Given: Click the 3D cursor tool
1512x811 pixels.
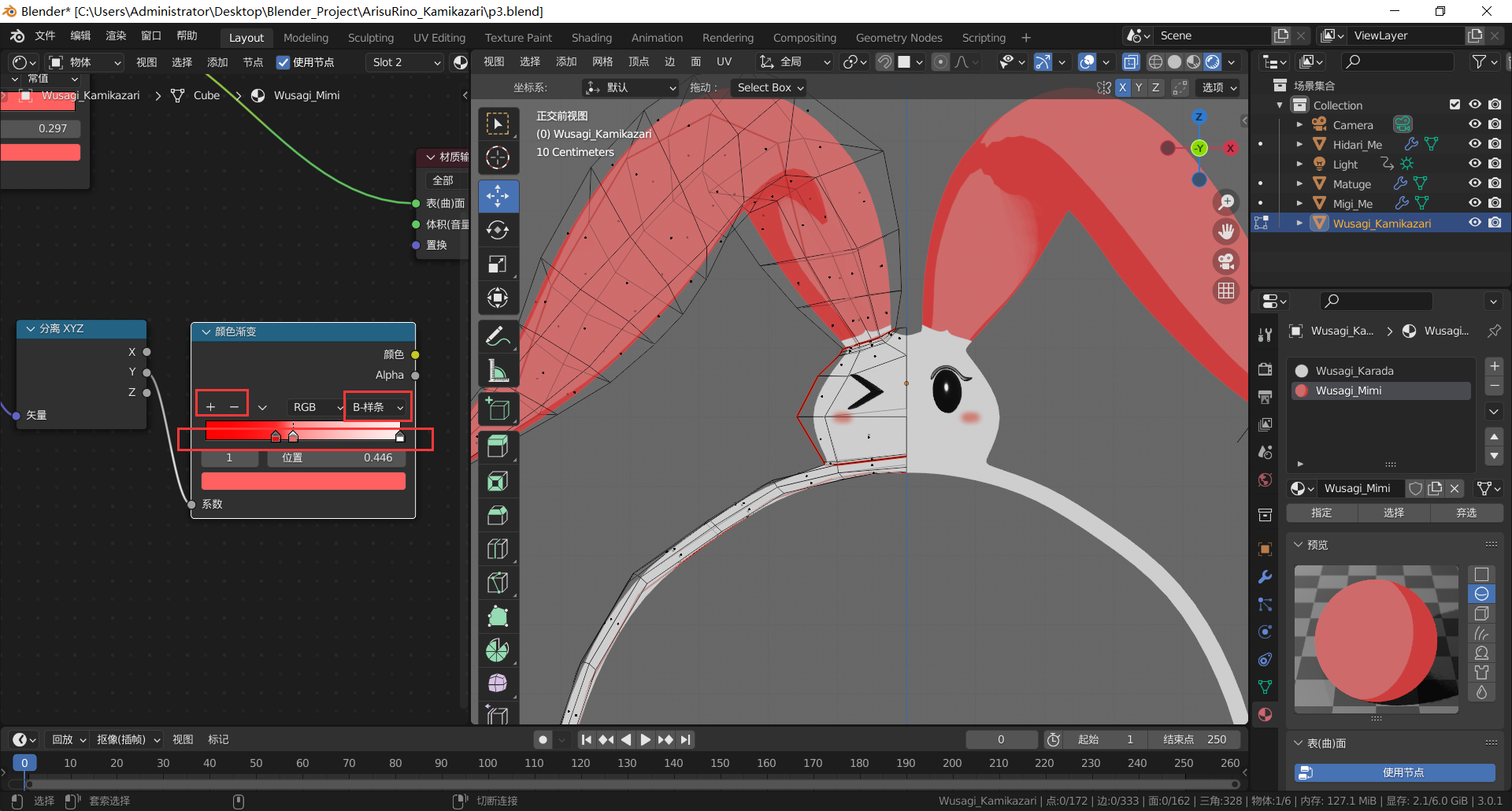Looking at the screenshot, I should click(498, 157).
